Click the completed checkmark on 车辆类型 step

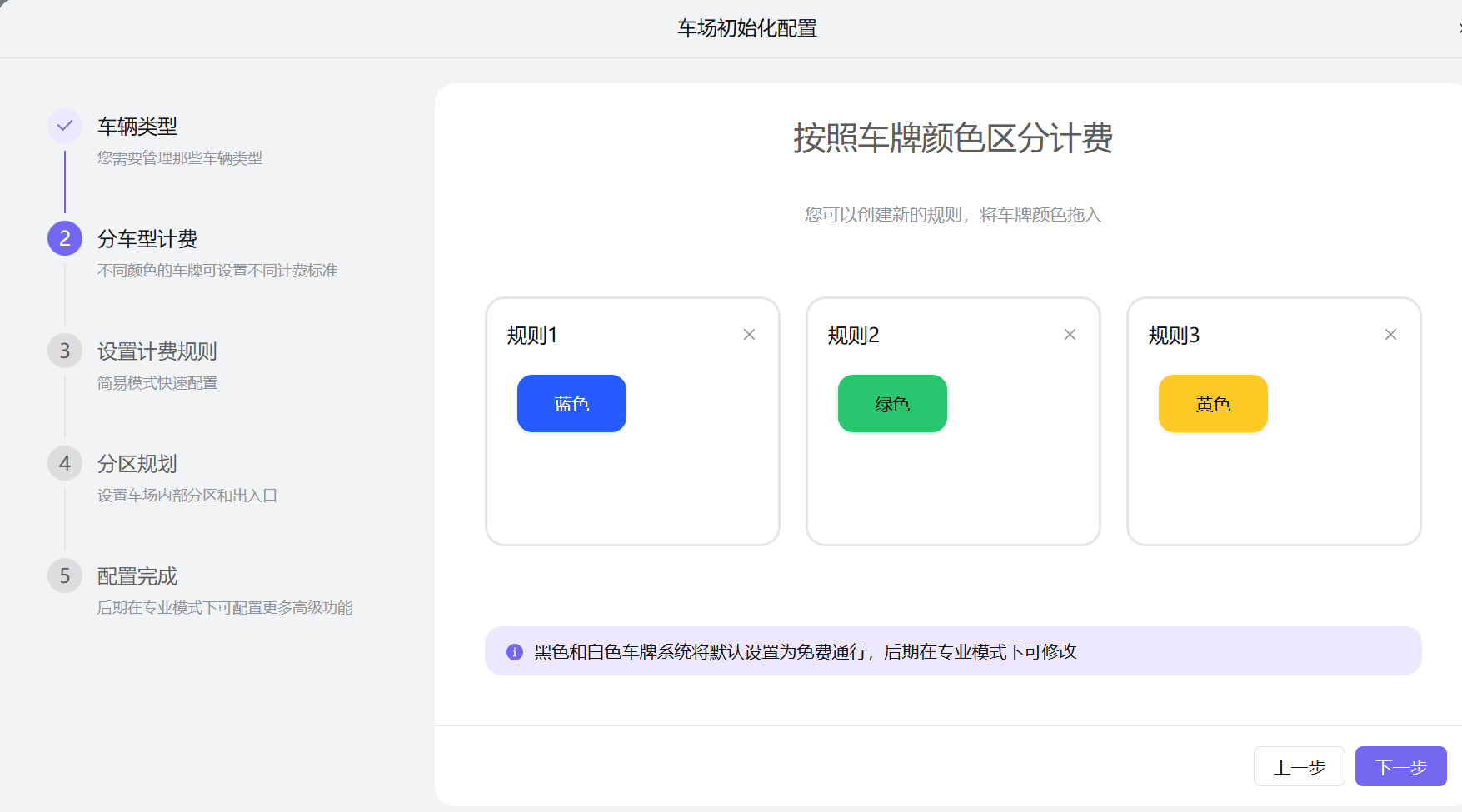pyautogui.click(x=64, y=125)
